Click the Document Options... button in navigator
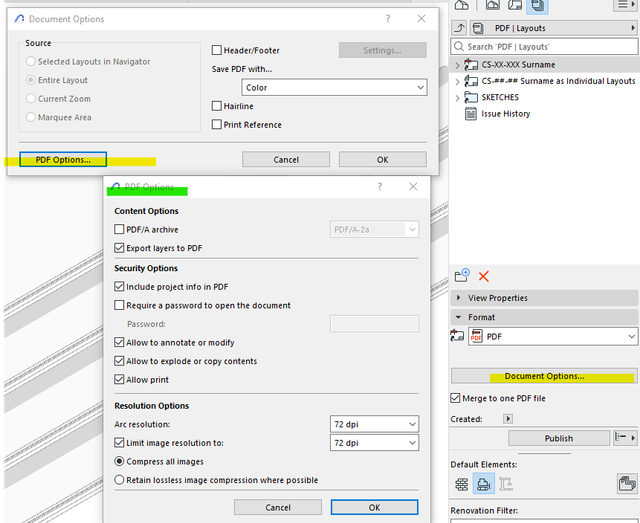The height and width of the screenshot is (523, 640). pyautogui.click(x=544, y=376)
